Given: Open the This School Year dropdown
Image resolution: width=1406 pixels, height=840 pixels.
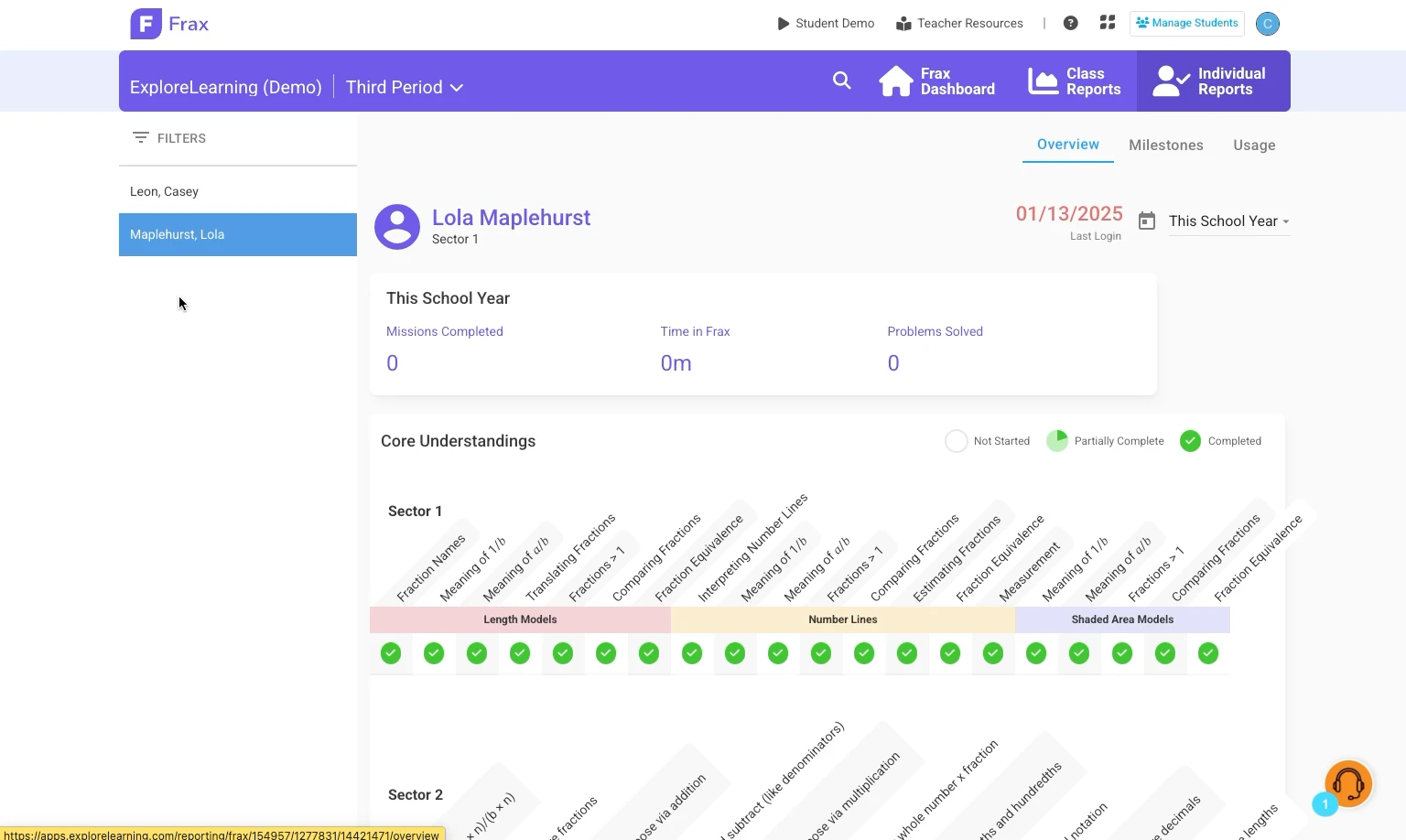Looking at the screenshot, I should 1228,221.
